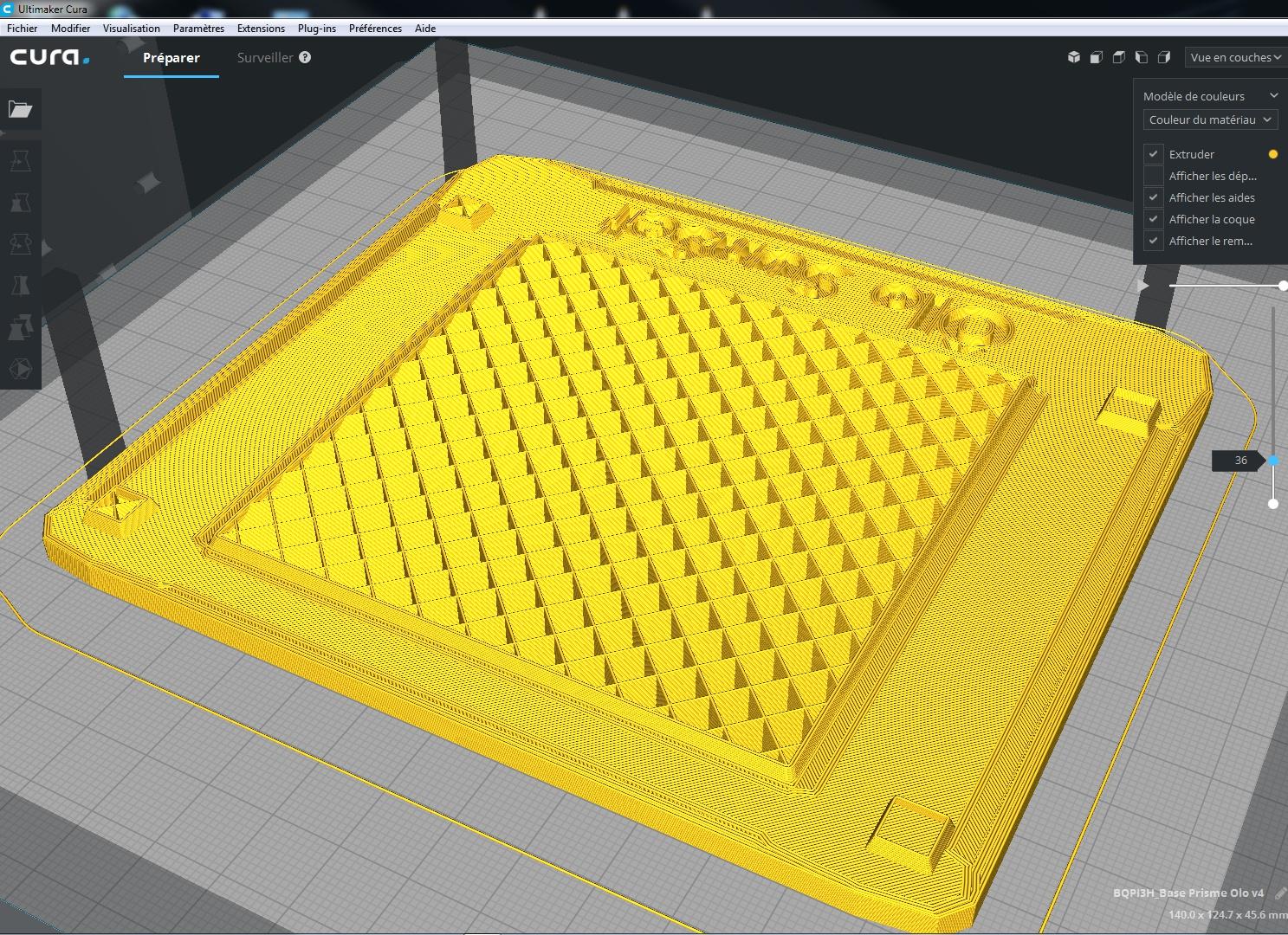Click the help icon next to Surveiller
This screenshot has height=935, width=1288.
pos(305,57)
